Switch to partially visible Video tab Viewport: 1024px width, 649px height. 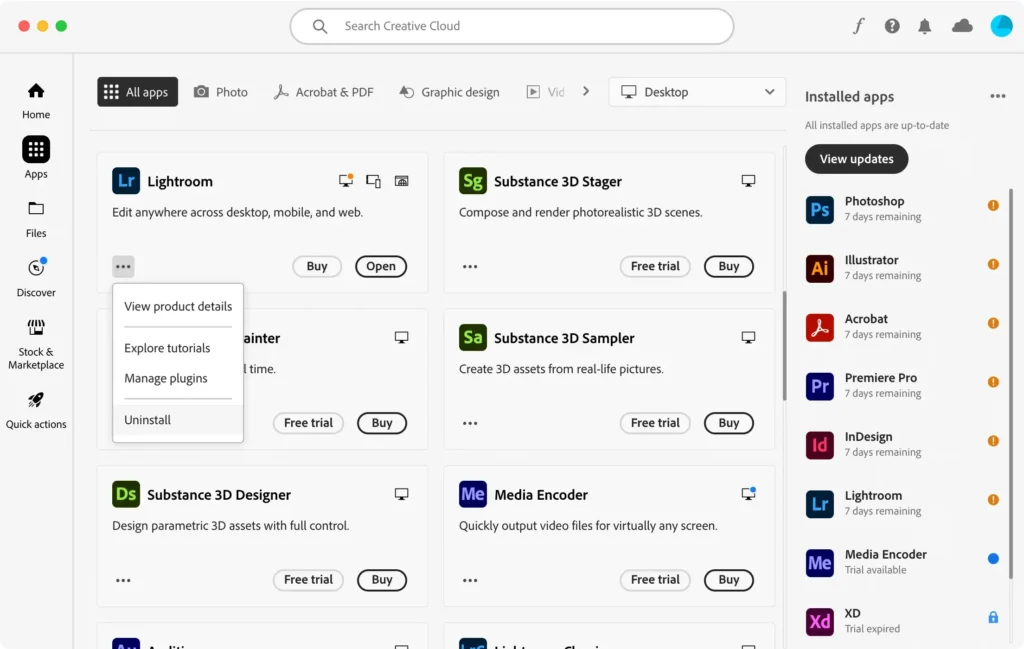coord(546,92)
